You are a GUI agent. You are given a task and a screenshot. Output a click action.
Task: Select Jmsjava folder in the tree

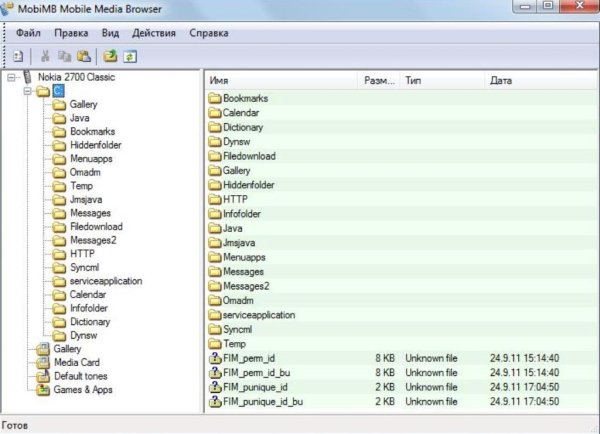point(86,199)
